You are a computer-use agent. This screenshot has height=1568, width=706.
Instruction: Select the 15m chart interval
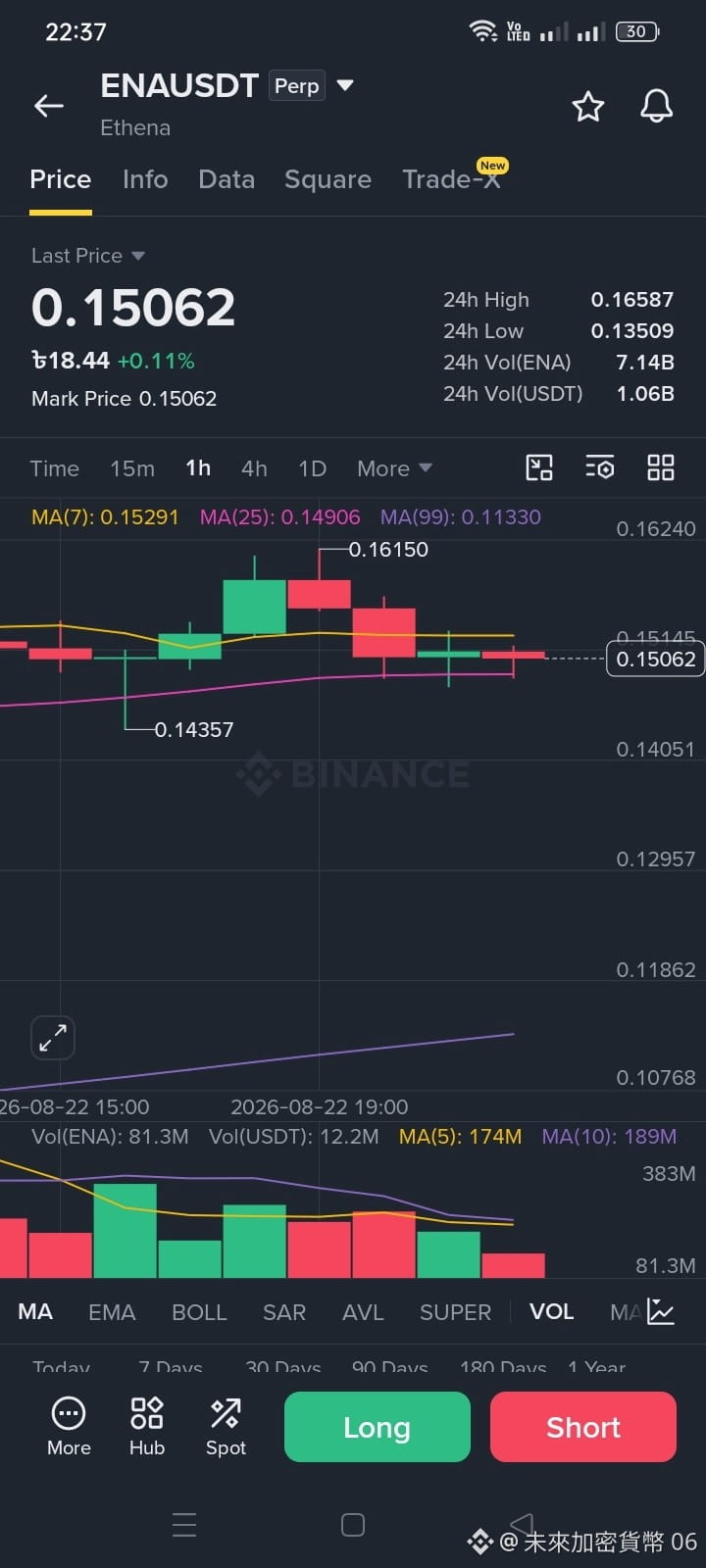[132, 468]
